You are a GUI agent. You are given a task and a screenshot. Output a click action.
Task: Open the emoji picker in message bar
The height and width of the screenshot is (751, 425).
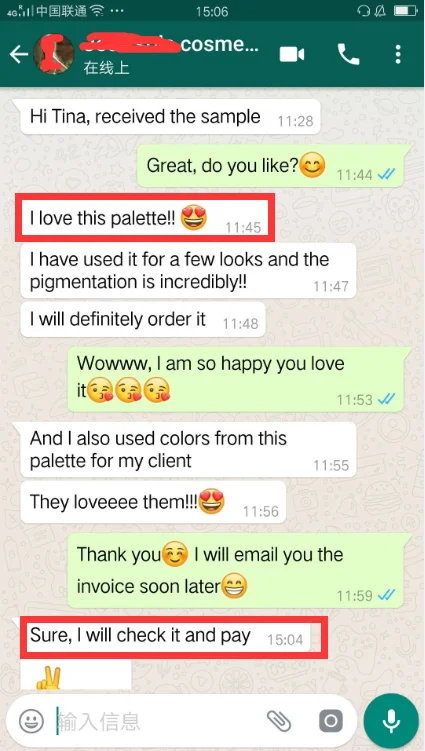(x=32, y=720)
